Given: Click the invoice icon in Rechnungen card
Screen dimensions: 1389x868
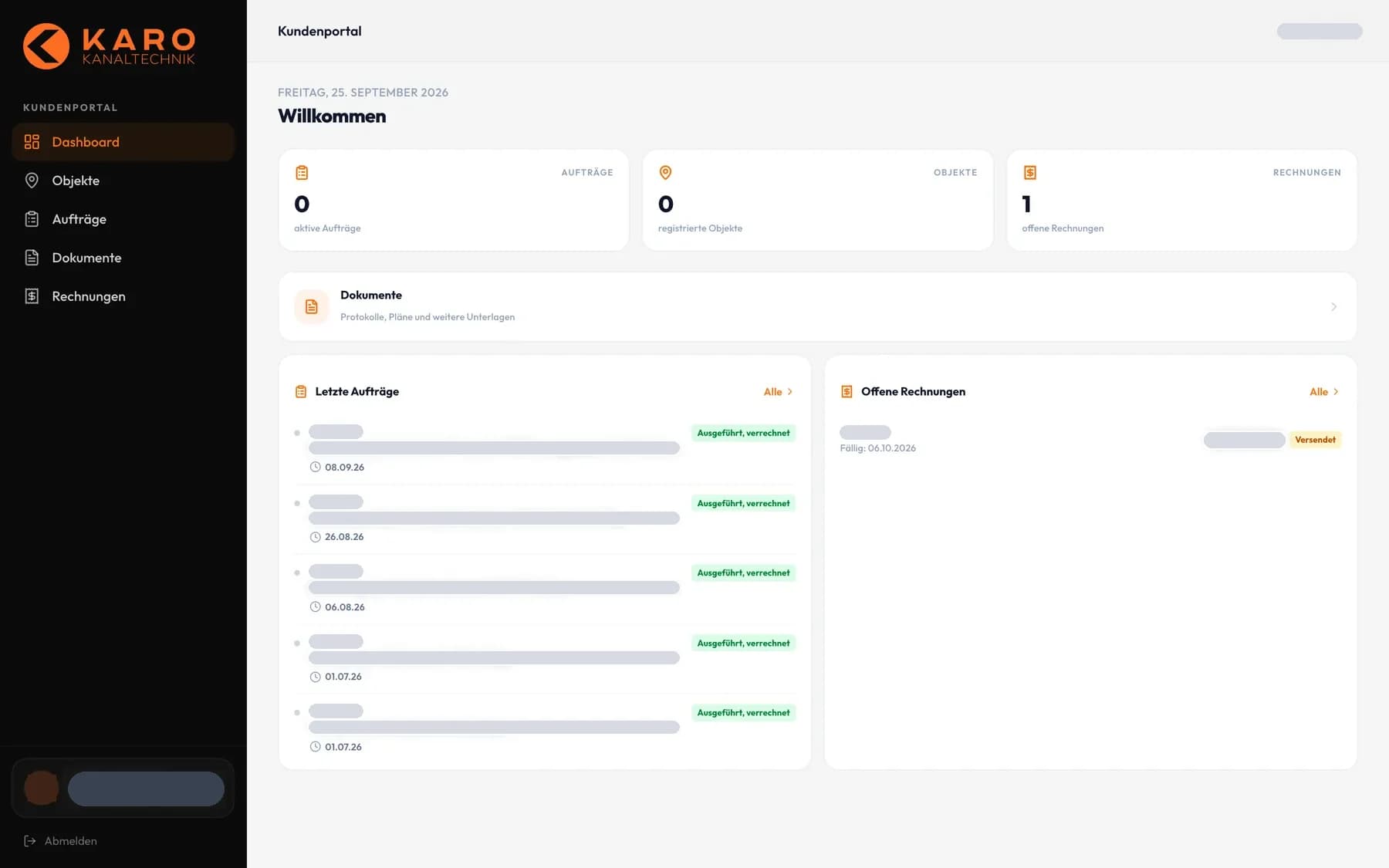Looking at the screenshot, I should click(1029, 173).
